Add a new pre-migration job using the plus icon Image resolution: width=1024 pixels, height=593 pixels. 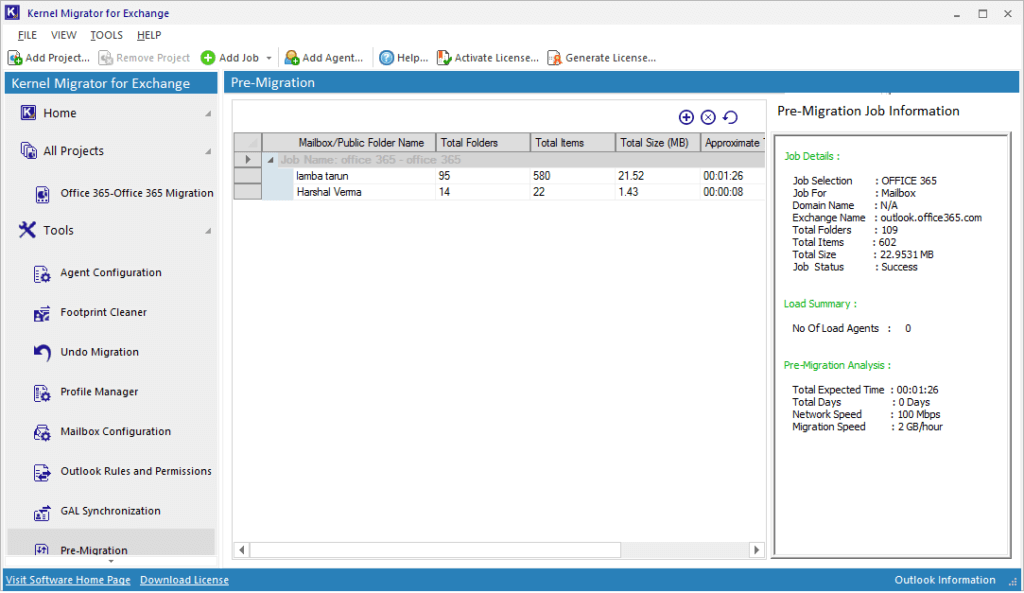[x=686, y=117]
